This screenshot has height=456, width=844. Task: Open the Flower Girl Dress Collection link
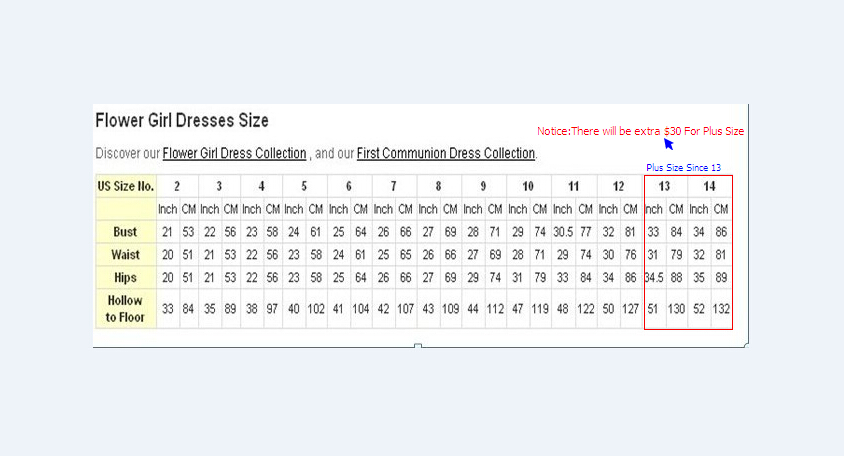[234, 154]
